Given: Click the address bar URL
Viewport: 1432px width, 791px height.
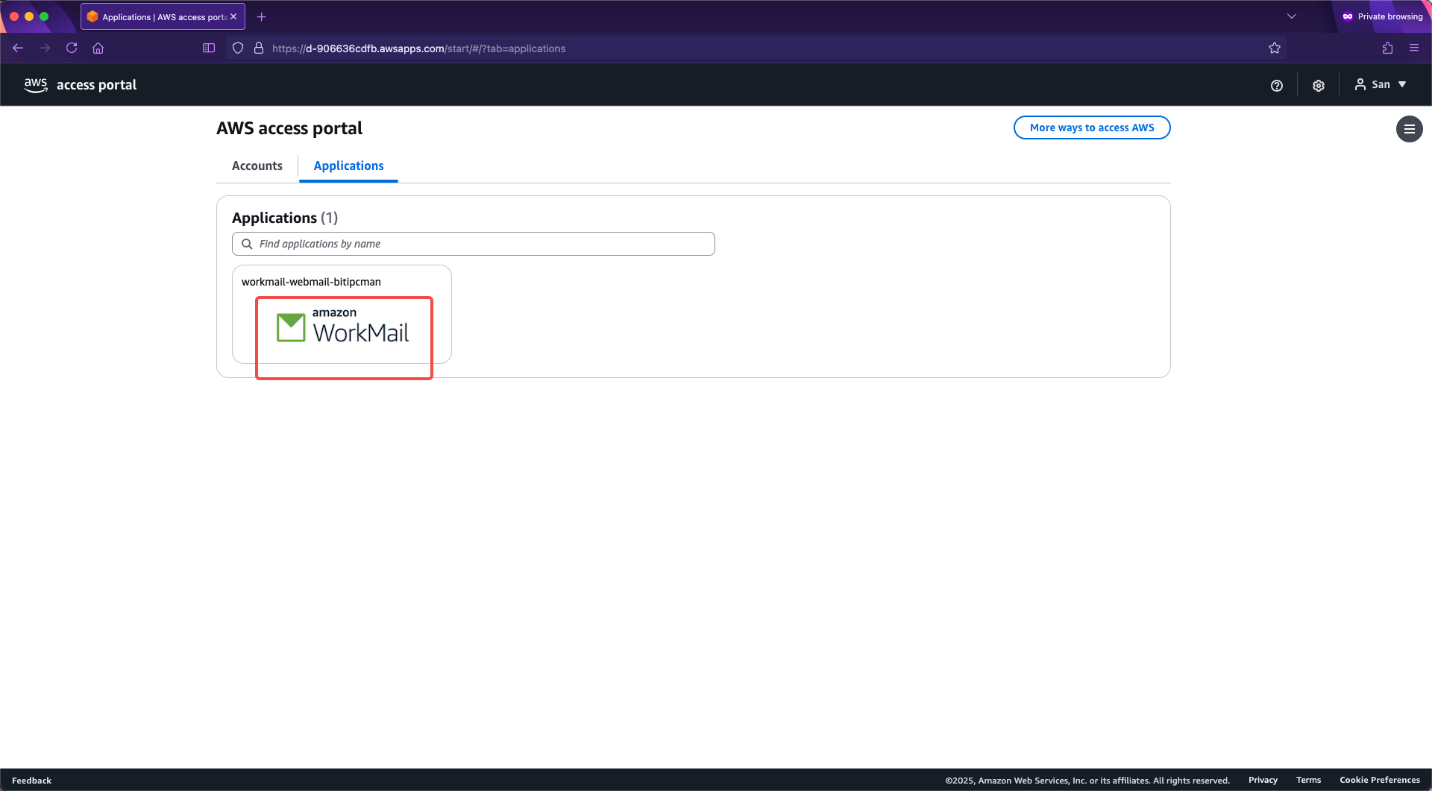Looking at the screenshot, I should pos(419,48).
